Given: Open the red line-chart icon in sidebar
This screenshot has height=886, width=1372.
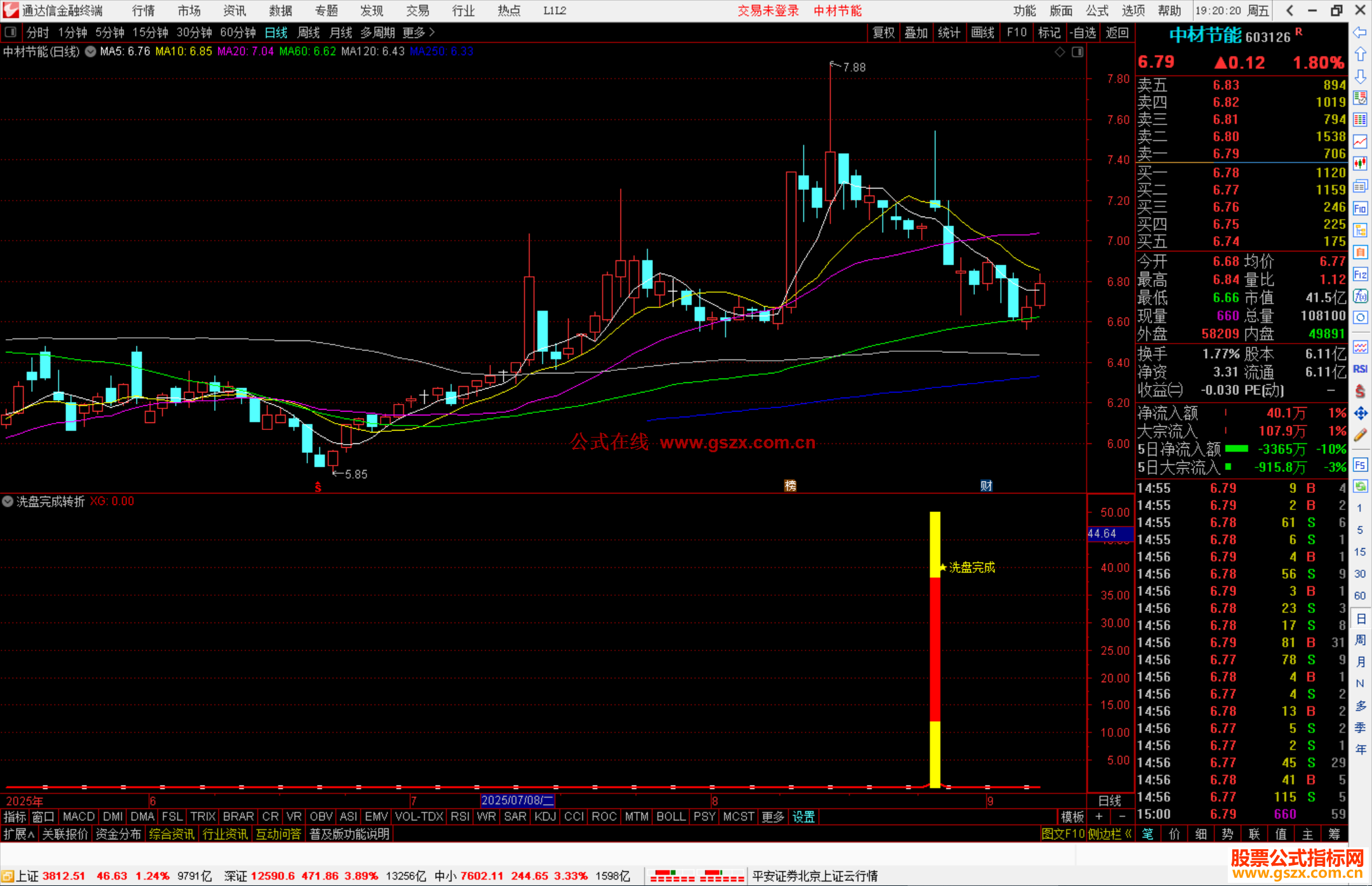Looking at the screenshot, I should point(1360,142).
